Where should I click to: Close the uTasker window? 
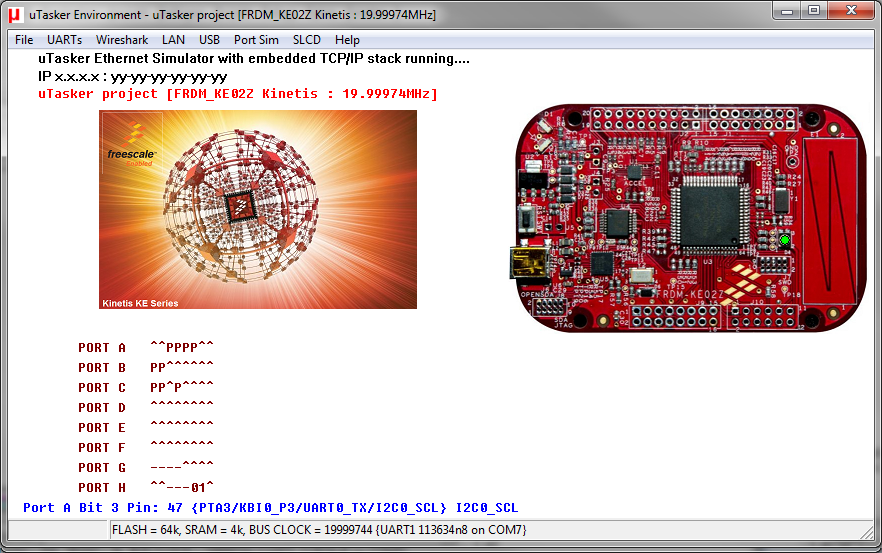[851, 11]
